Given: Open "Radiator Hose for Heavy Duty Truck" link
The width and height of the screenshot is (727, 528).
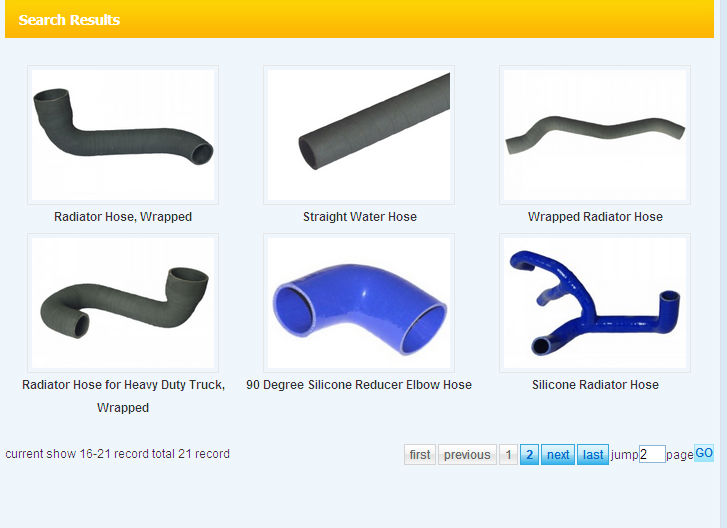Looking at the screenshot, I should tap(123, 385).
